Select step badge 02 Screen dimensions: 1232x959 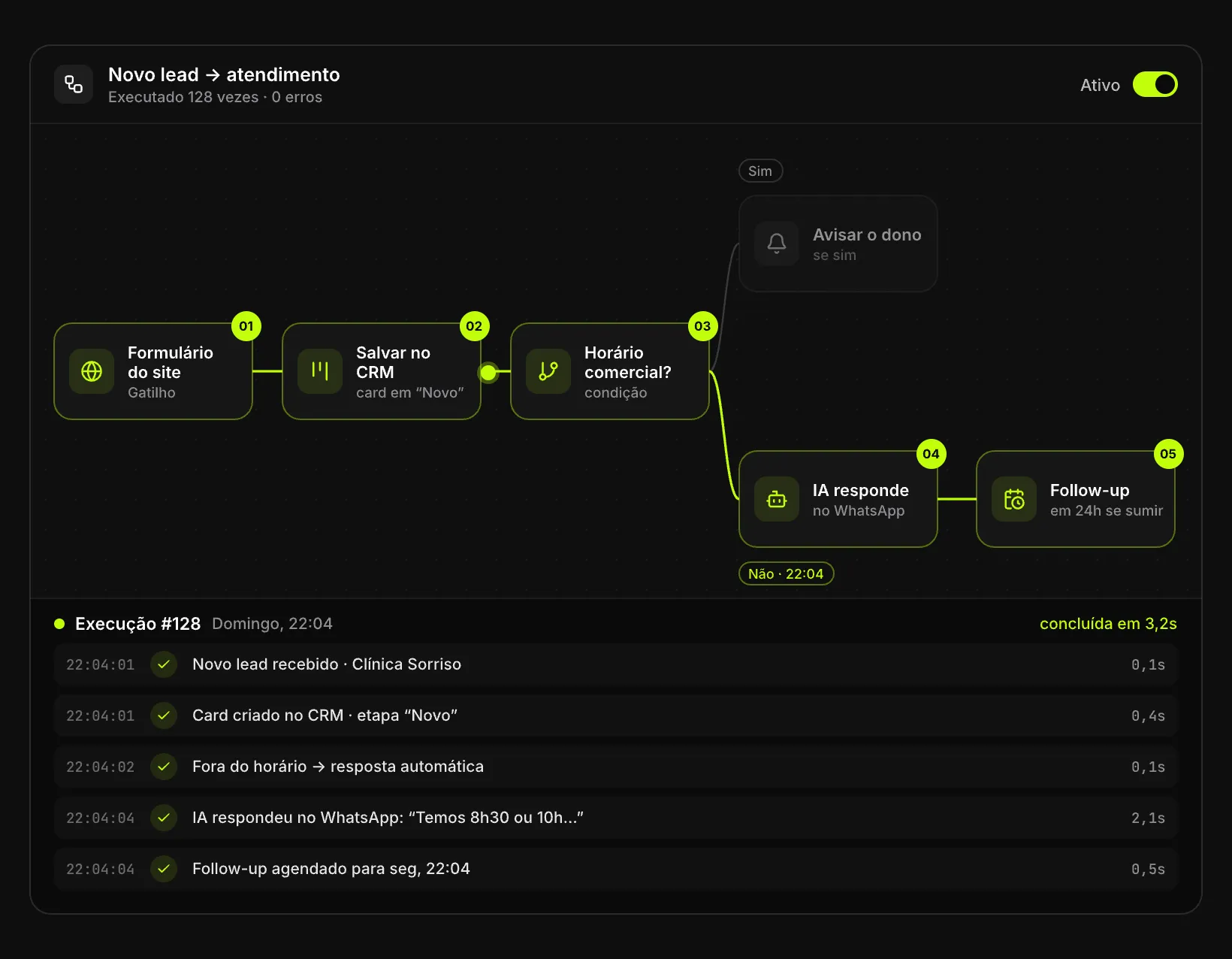tap(474, 326)
